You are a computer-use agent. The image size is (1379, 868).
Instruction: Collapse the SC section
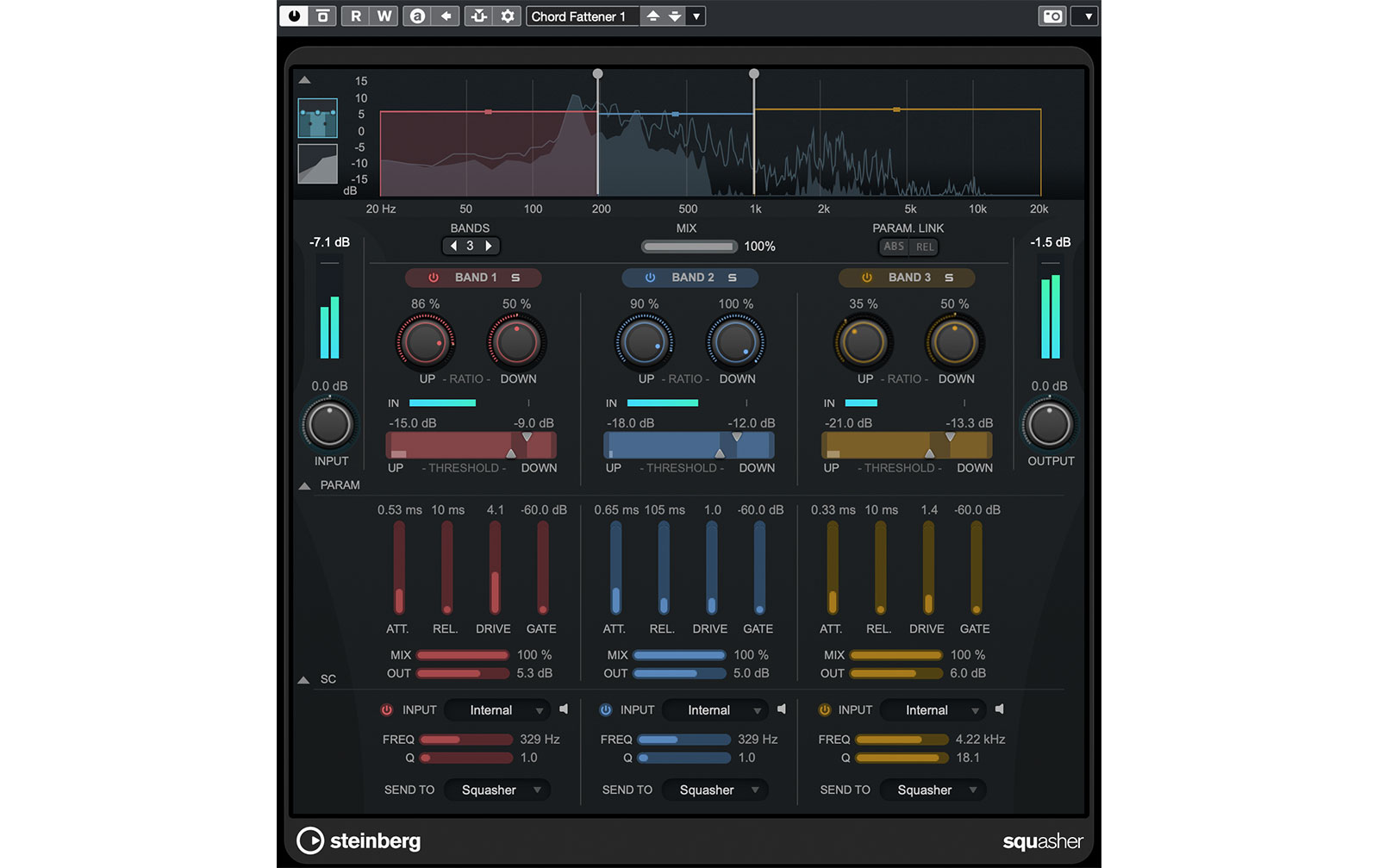tap(304, 679)
